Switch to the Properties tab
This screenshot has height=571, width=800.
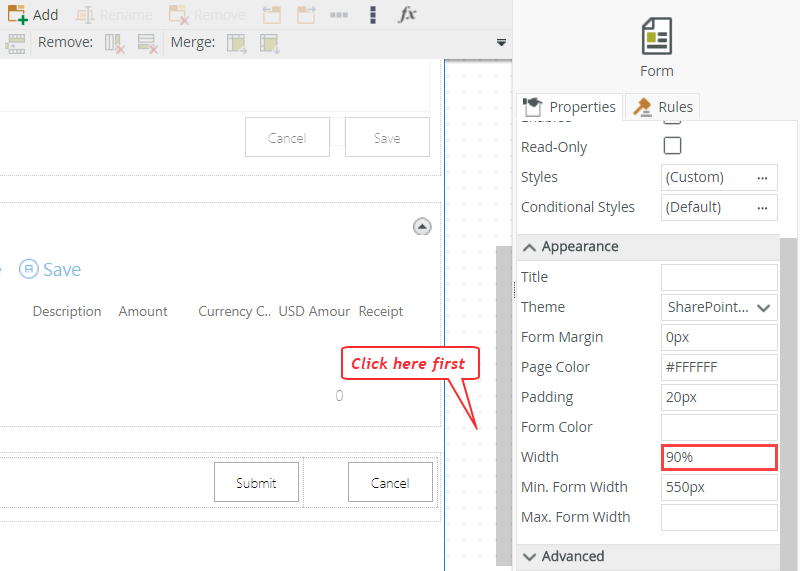pyautogui.click(x=570, y=107)
